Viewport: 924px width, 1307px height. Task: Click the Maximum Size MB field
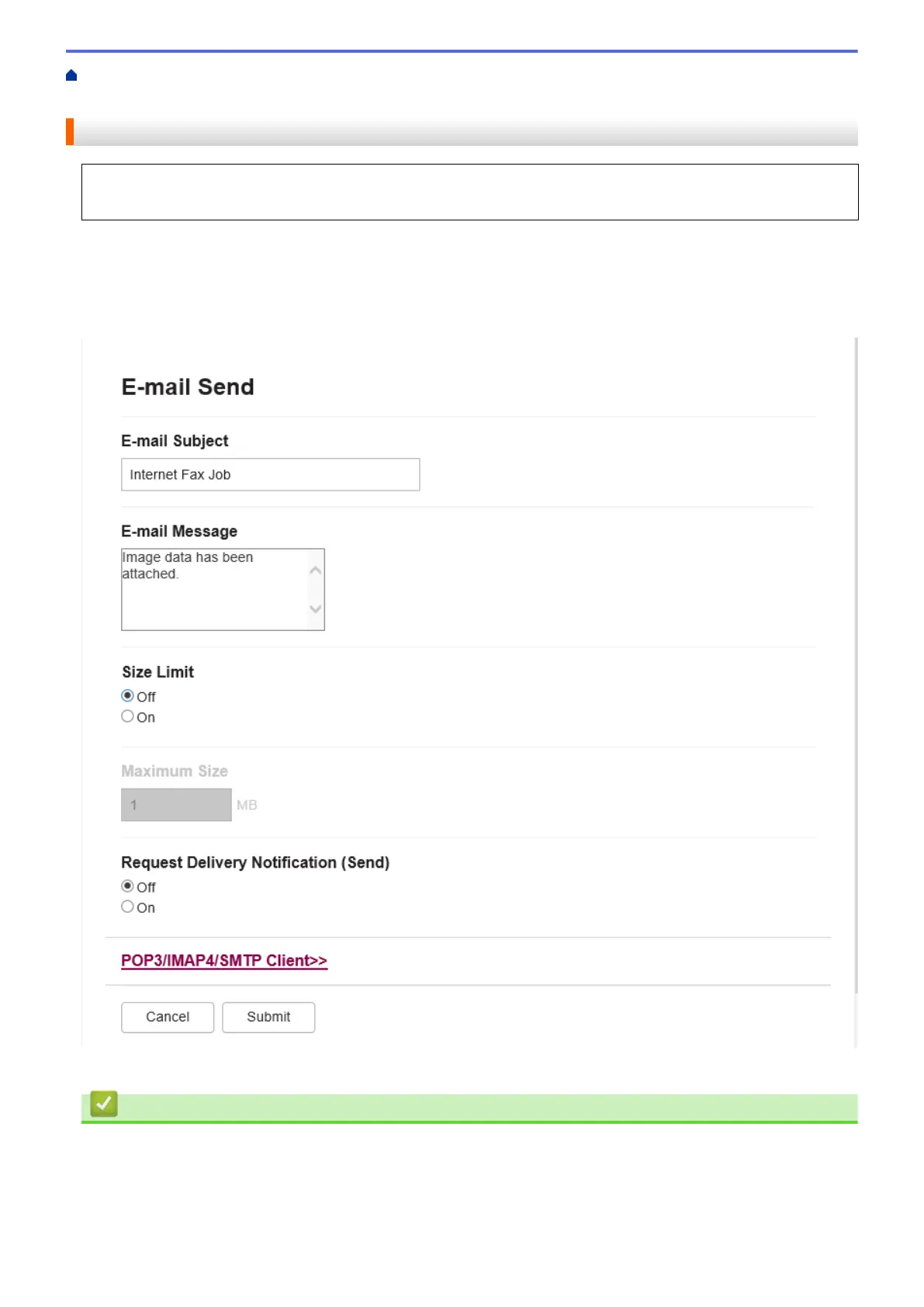click(x=177, y=805)
